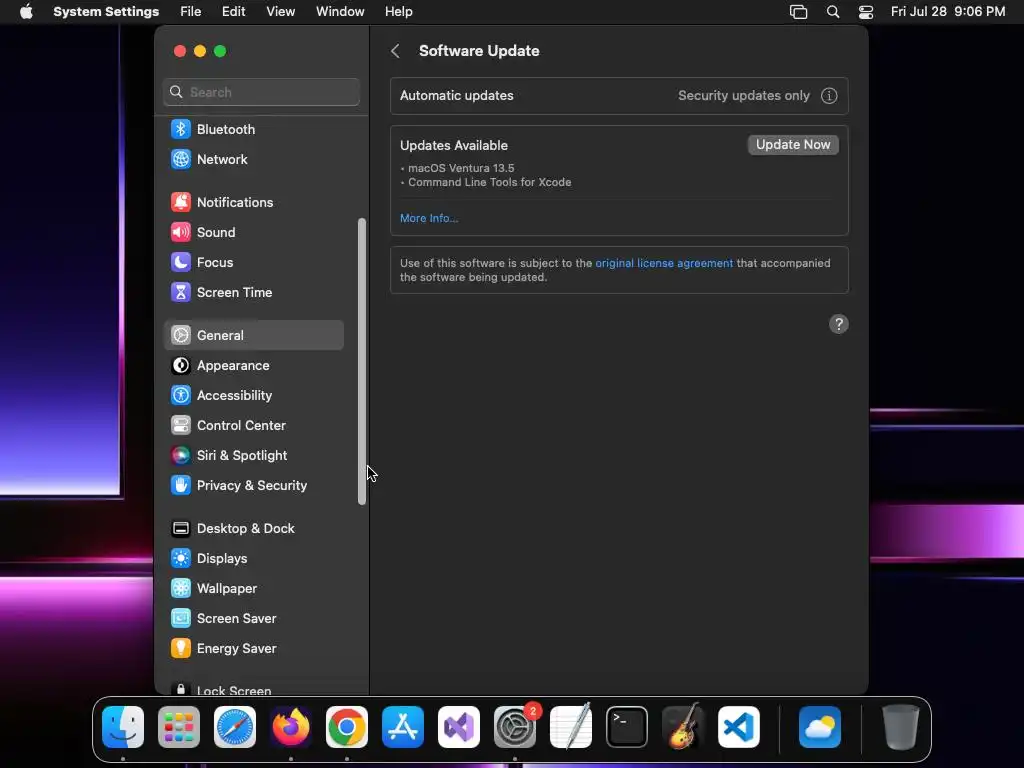This screenshot has height=768, width=1024.
Task: Click the Automatic updates info icon
Action: (x=829, y=96)
